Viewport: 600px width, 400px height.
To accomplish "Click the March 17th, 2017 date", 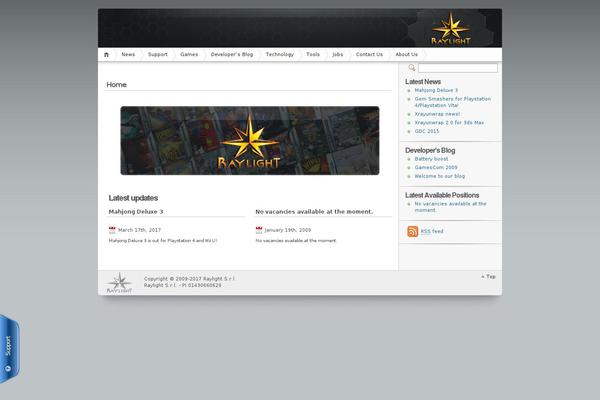I will point(139,230).
